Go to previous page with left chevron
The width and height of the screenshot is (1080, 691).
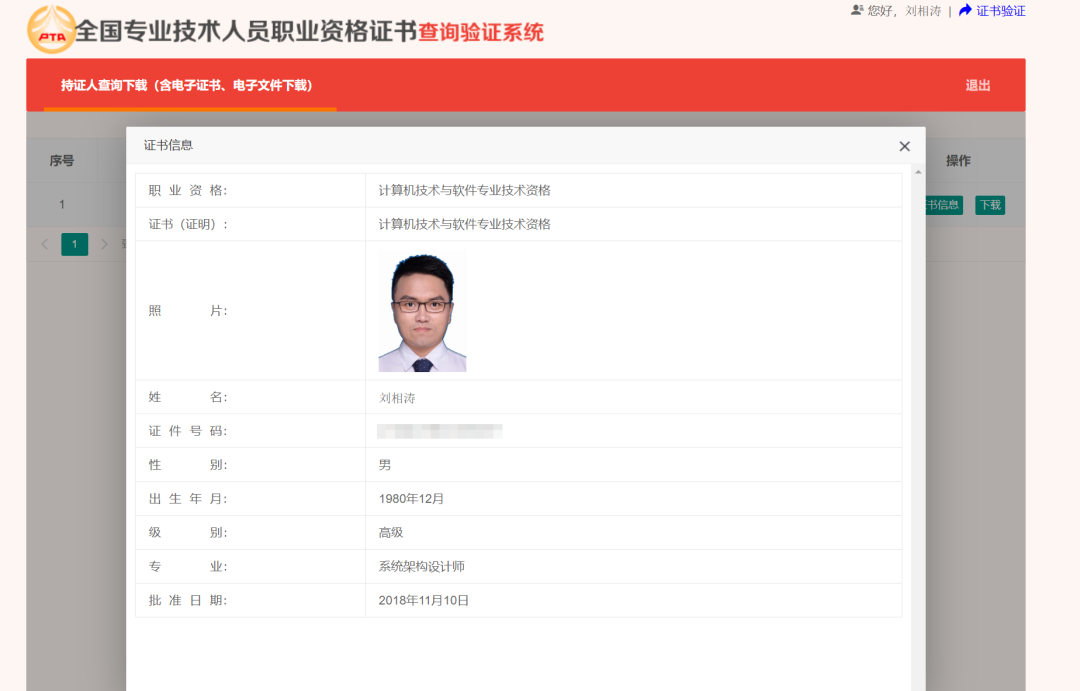45,244
